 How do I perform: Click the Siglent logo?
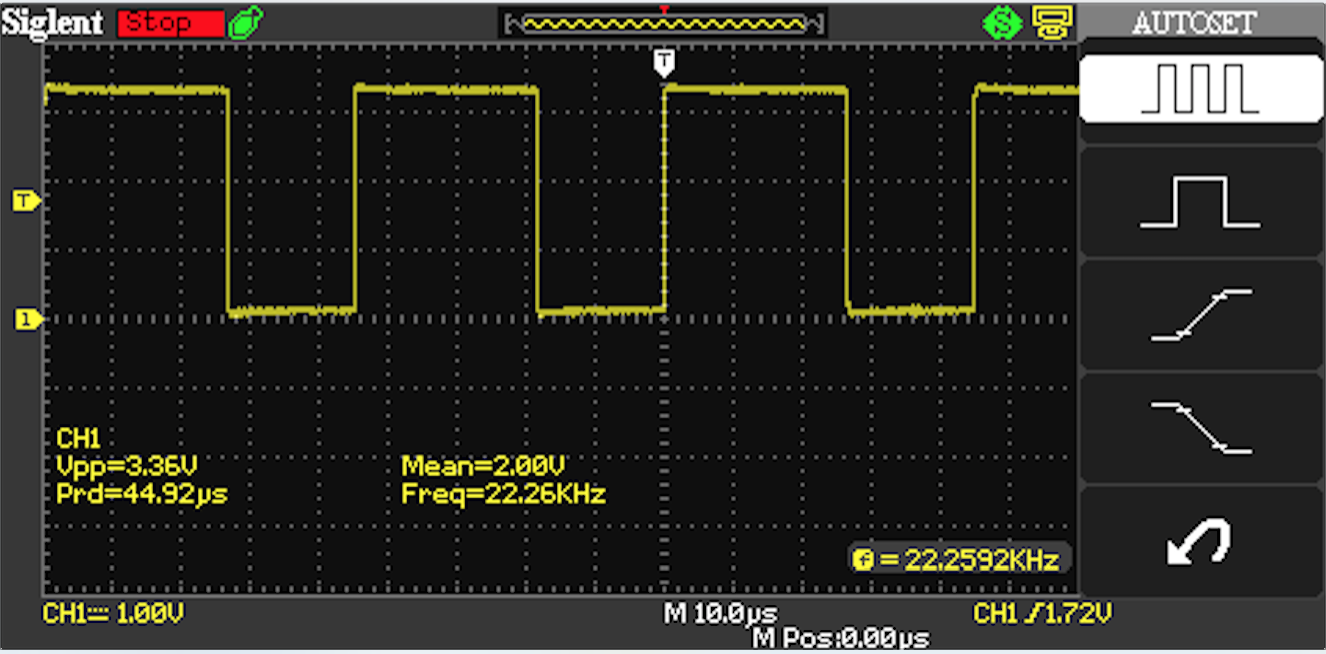coord(53,23)
